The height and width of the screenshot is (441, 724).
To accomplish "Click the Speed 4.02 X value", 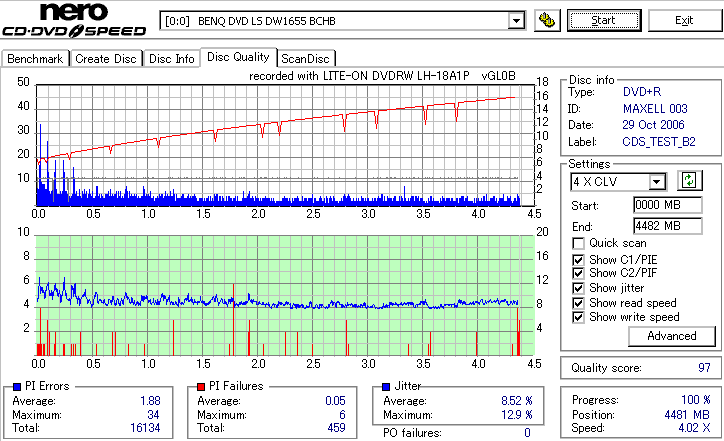I will point(694,428).
